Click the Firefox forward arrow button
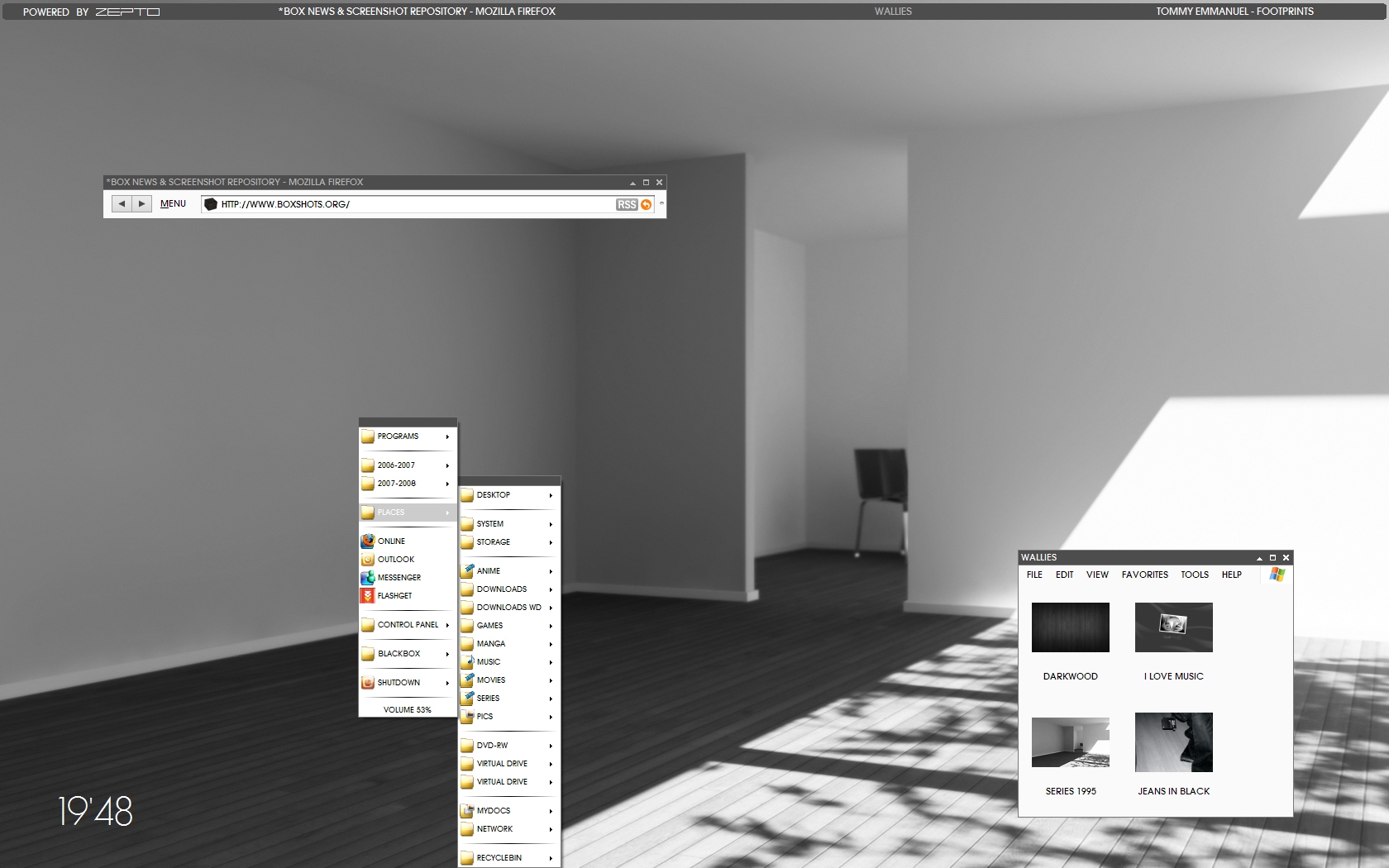The width and height of the screenshot is (1389, 868). [141, 203]
